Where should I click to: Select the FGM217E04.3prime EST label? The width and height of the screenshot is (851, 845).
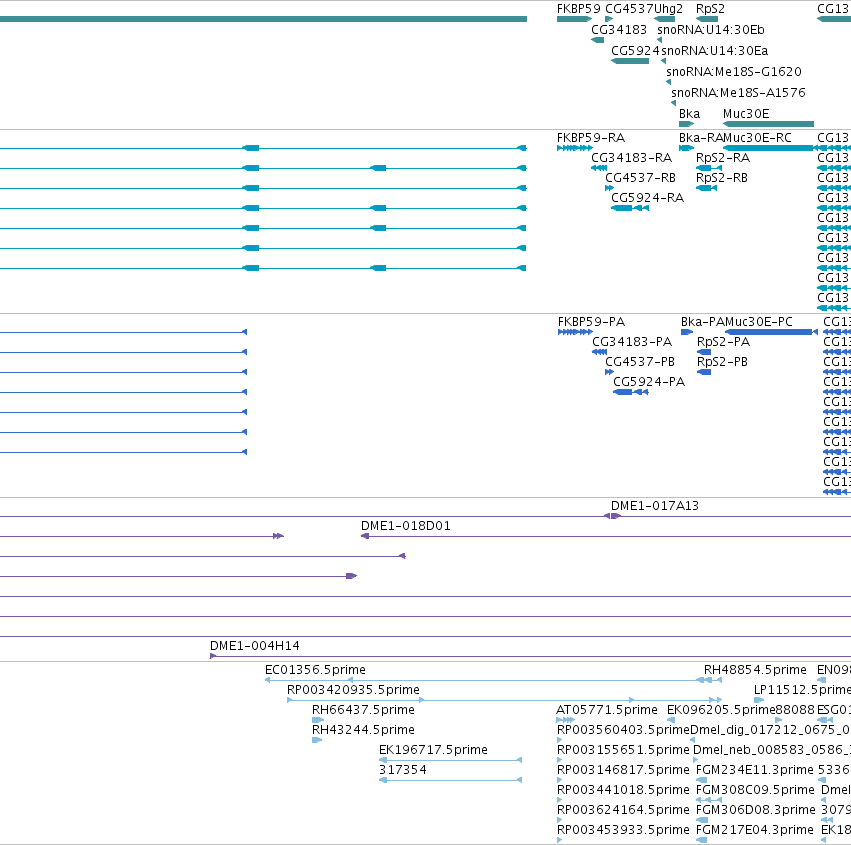(754, 830)
